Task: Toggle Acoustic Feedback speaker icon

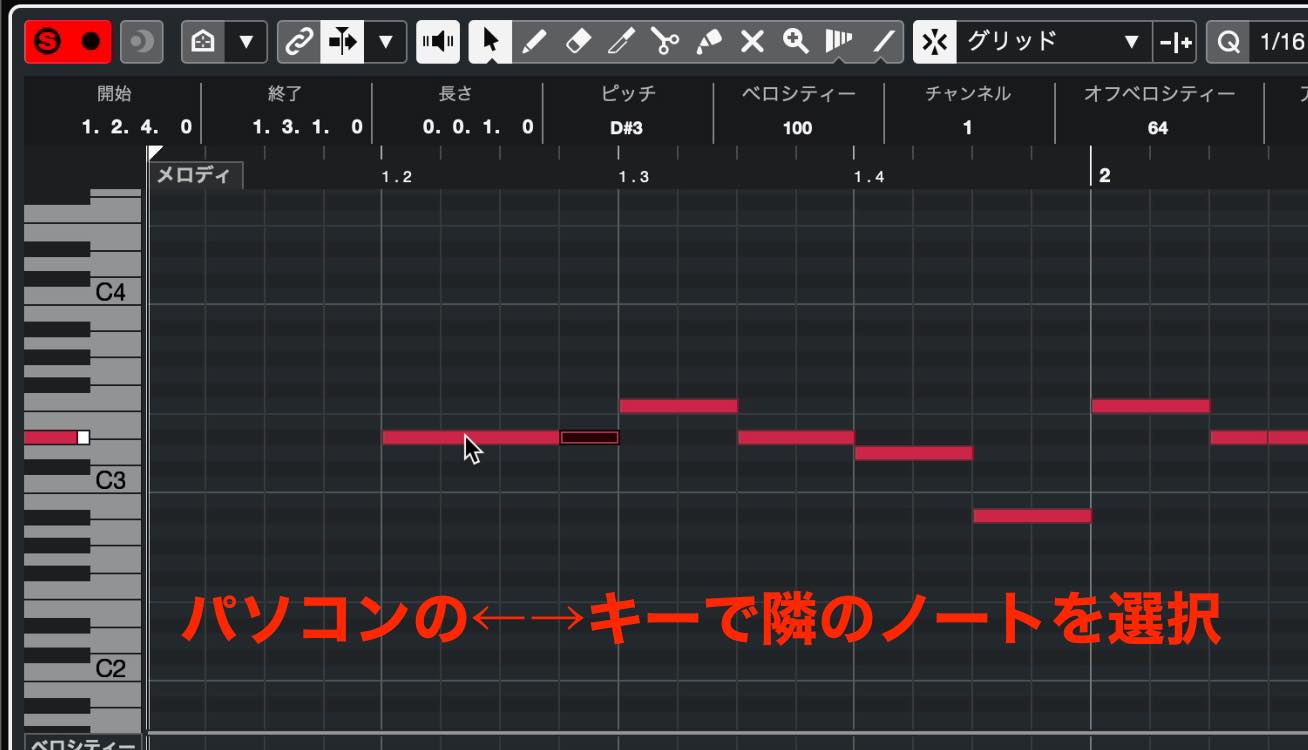Action: [x=438, y=42]
